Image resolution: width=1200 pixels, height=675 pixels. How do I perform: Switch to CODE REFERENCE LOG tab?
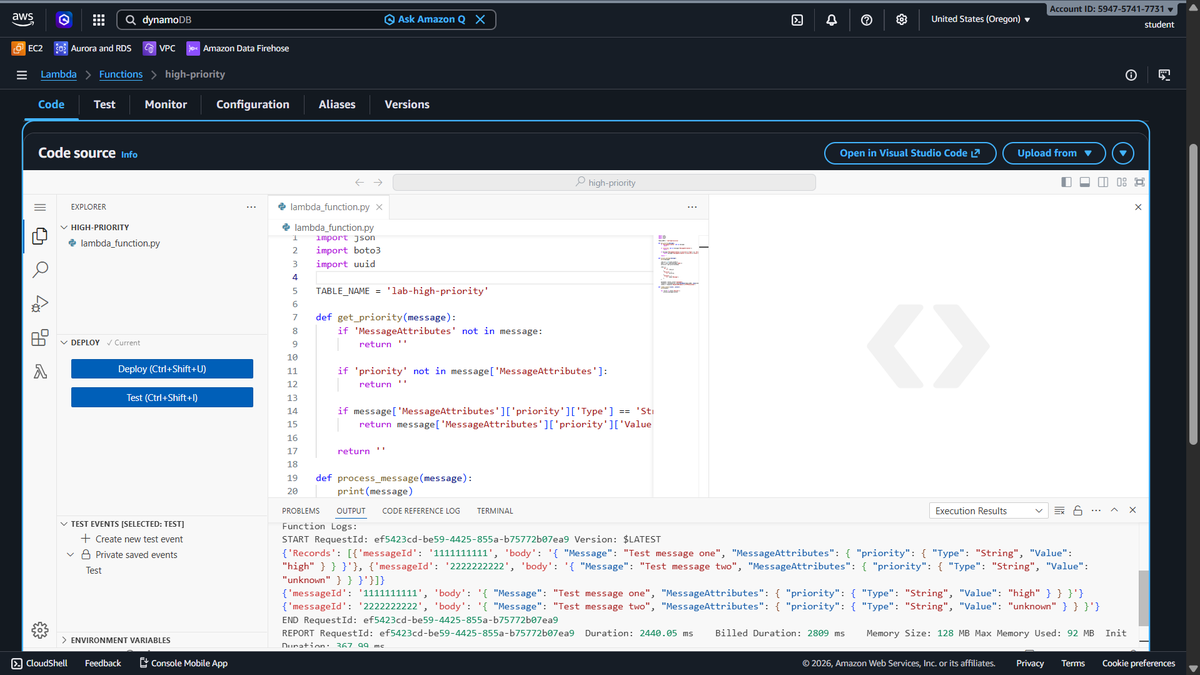click(x=421, y=510)
